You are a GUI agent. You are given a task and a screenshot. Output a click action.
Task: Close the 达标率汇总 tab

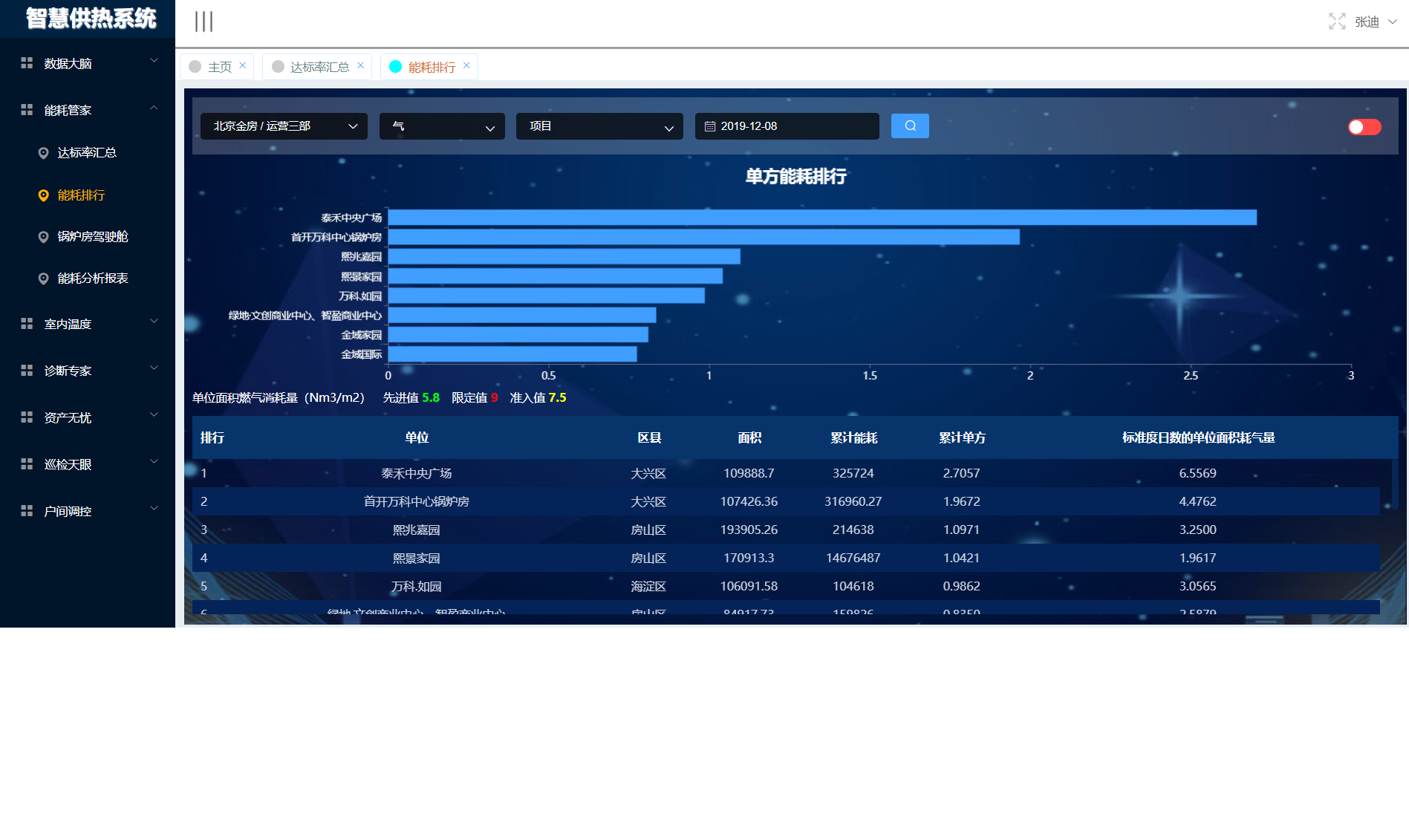coord(360,65)
